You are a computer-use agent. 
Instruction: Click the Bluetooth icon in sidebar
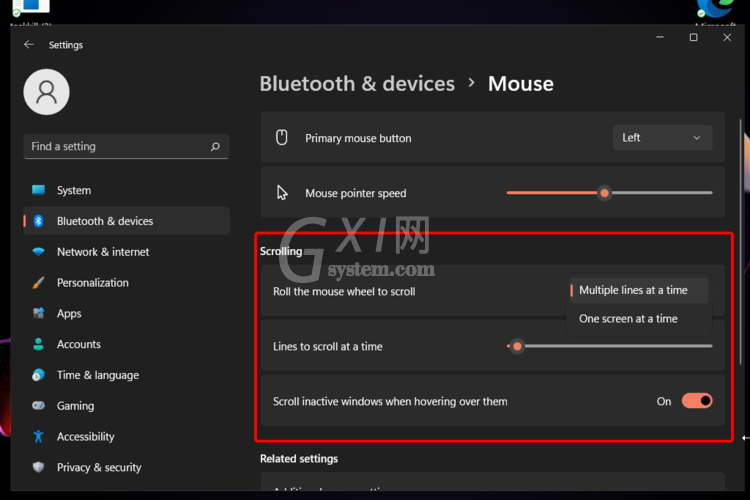[38, 221]
